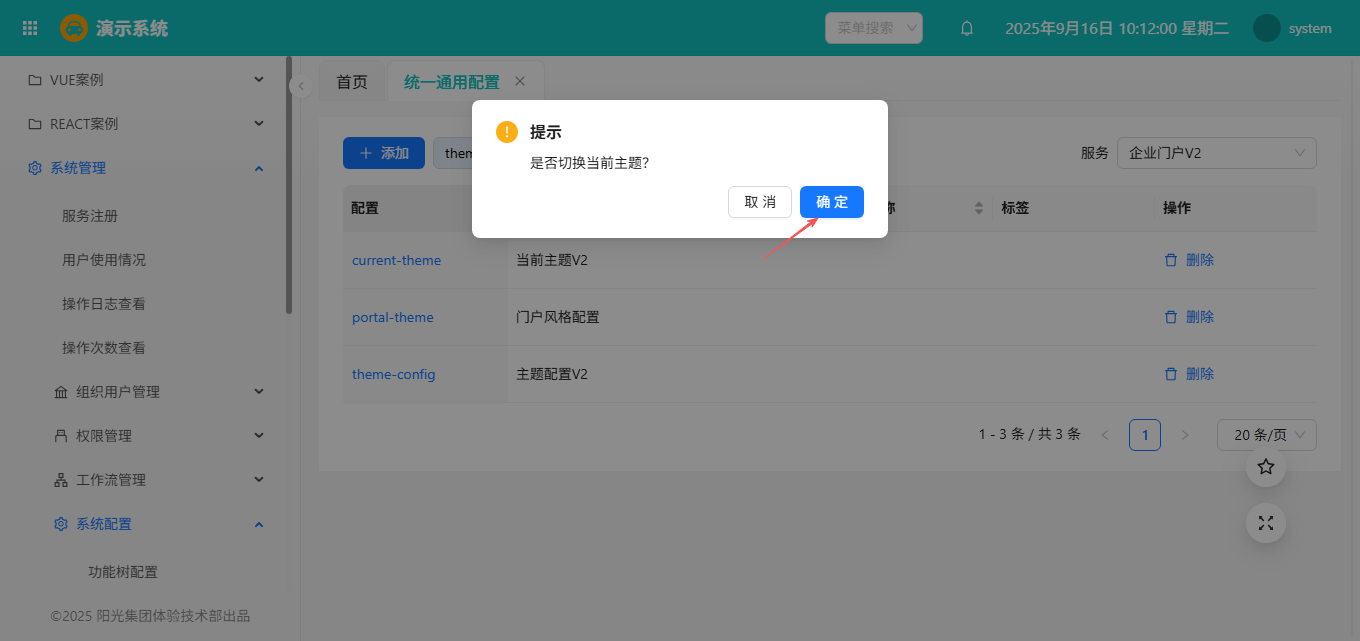Click the notification bell icon

966,28
